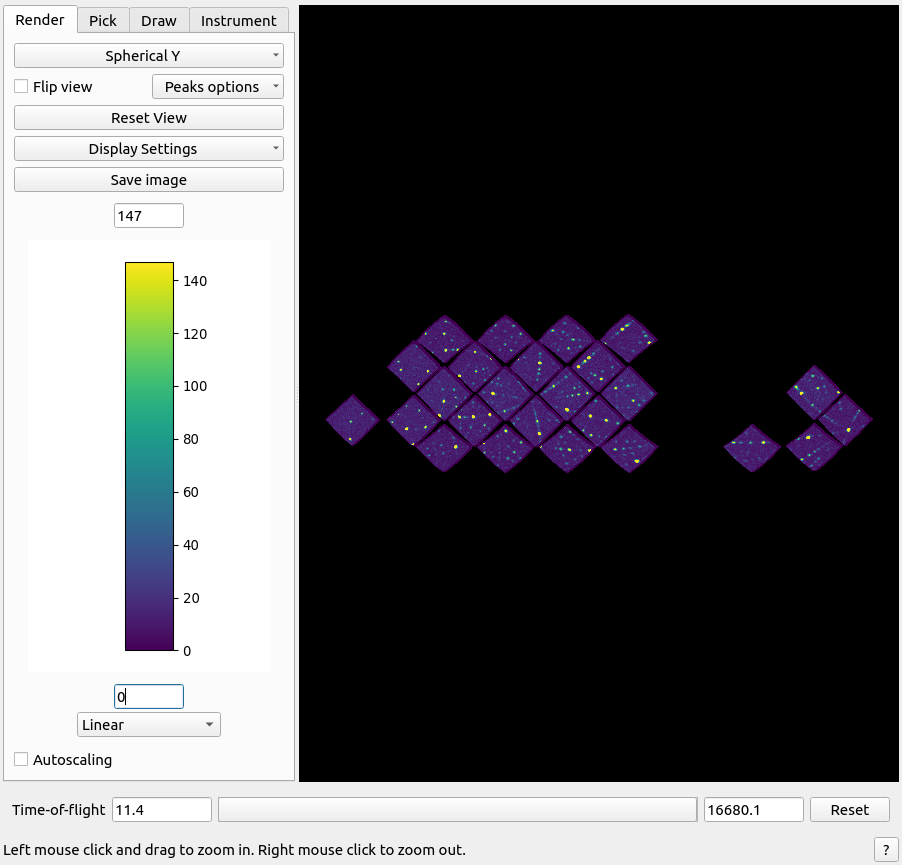
Task: Click the Save image button
Action: (149, 180)
